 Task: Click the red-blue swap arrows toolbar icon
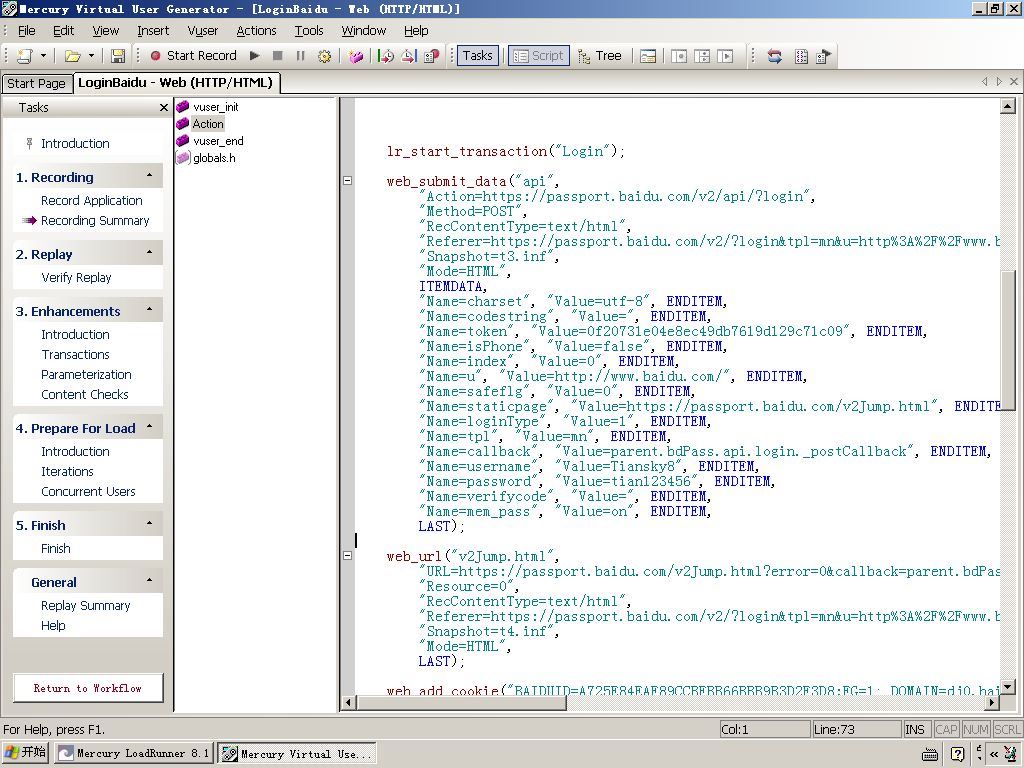click(775, 56)
